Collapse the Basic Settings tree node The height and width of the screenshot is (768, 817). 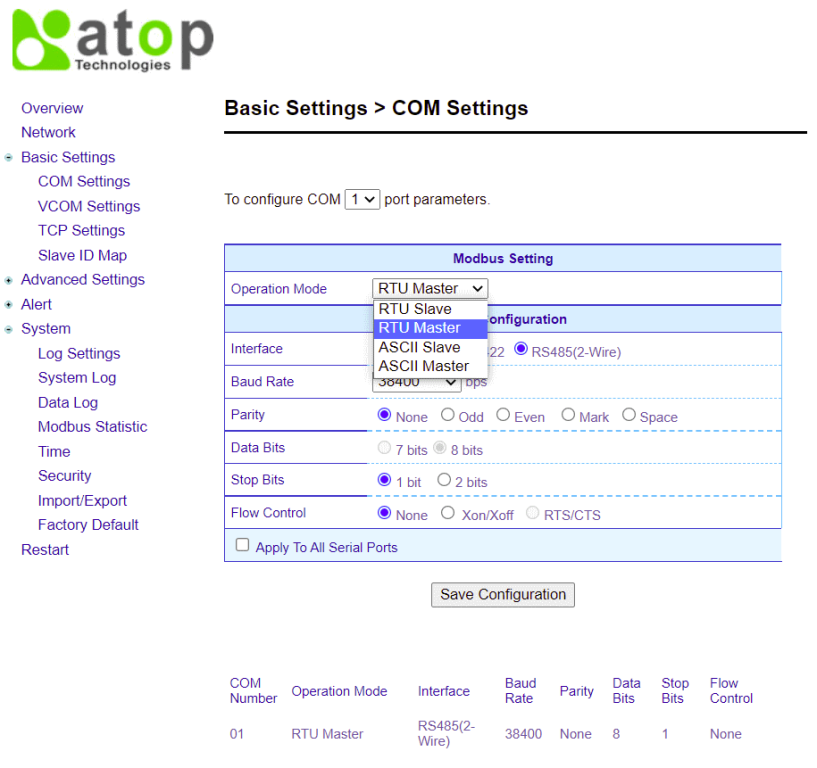click(8, 157)
